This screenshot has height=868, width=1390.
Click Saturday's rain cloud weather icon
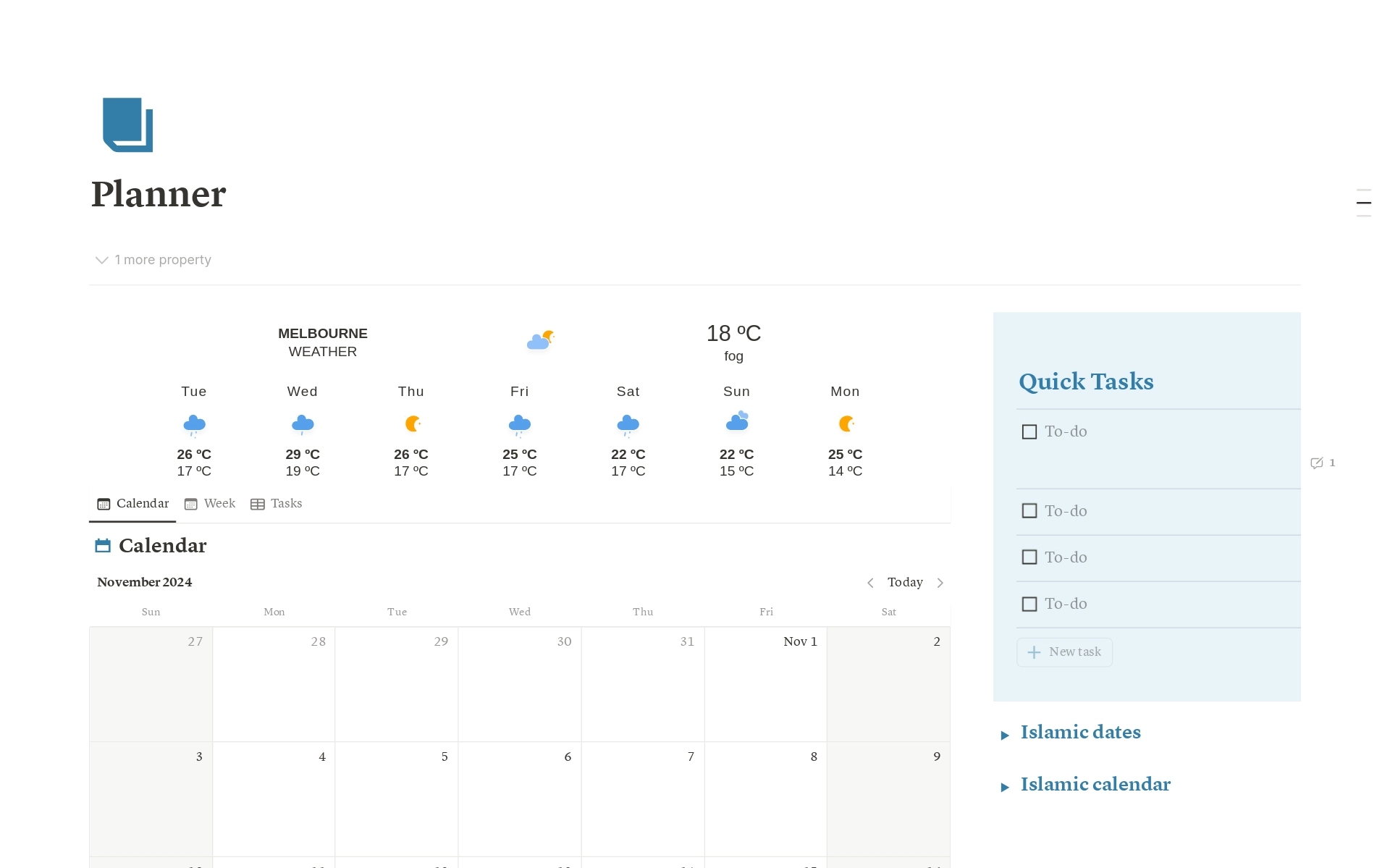tap(628, 425)
